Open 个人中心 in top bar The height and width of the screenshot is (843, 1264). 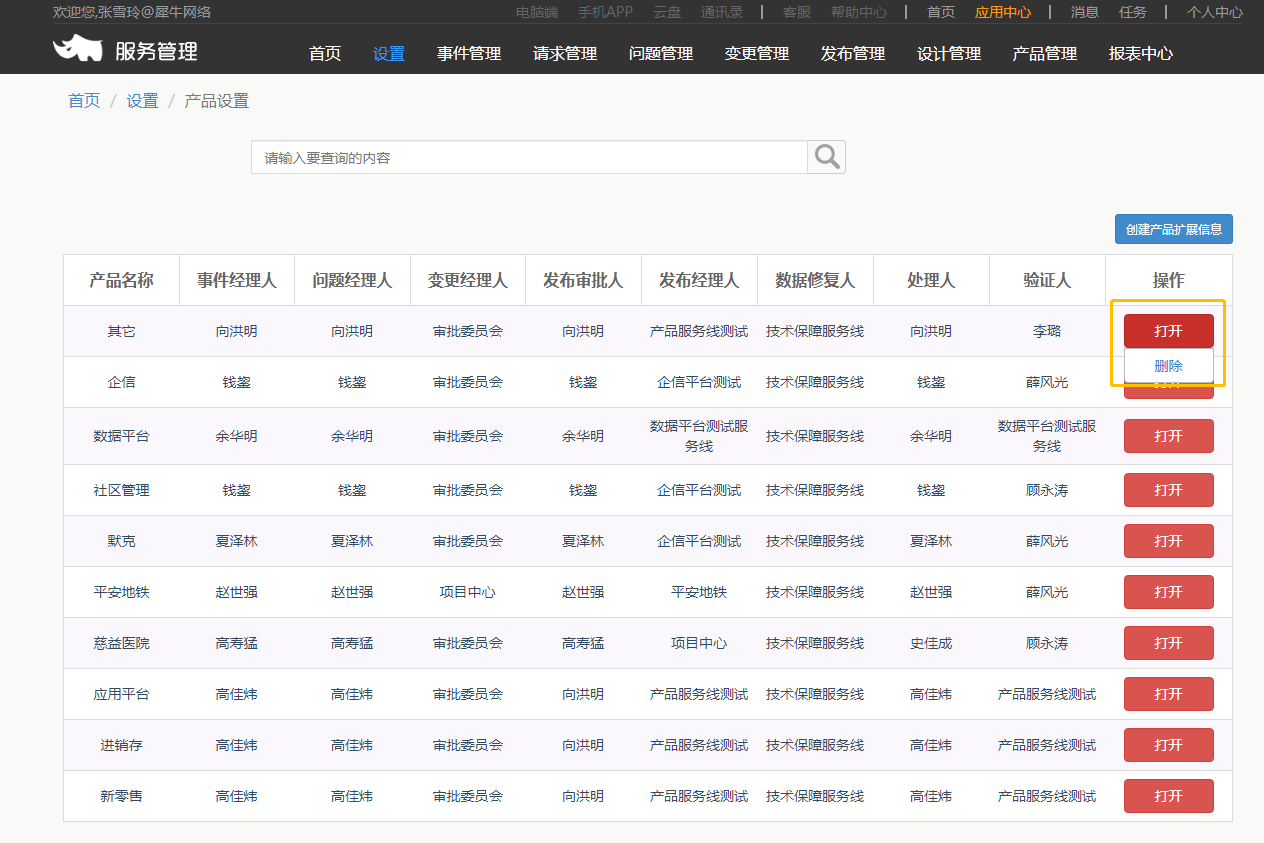click(x=1215, y=12)
